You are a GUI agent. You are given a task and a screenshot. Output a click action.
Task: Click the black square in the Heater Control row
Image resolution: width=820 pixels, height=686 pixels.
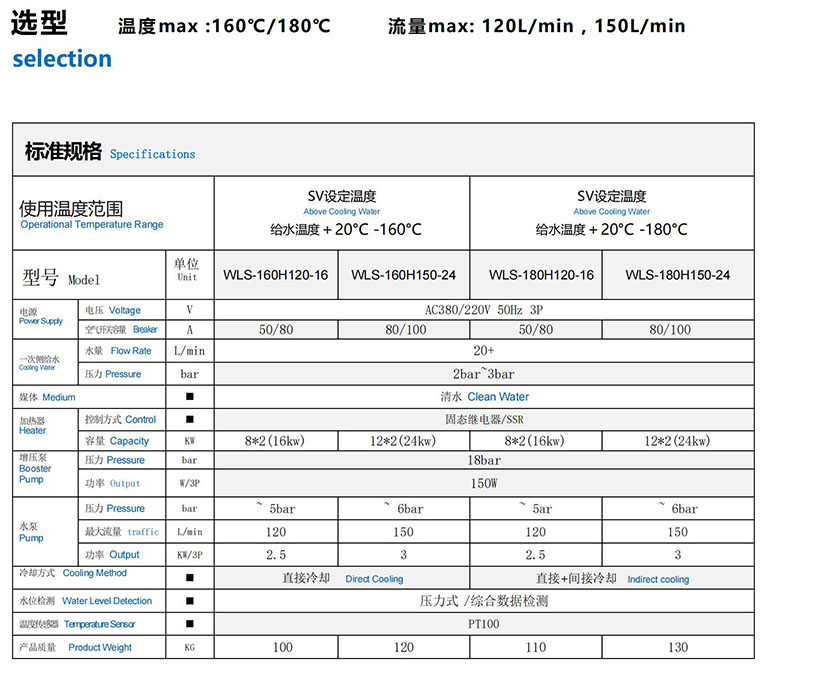click(x=189, y=420)
